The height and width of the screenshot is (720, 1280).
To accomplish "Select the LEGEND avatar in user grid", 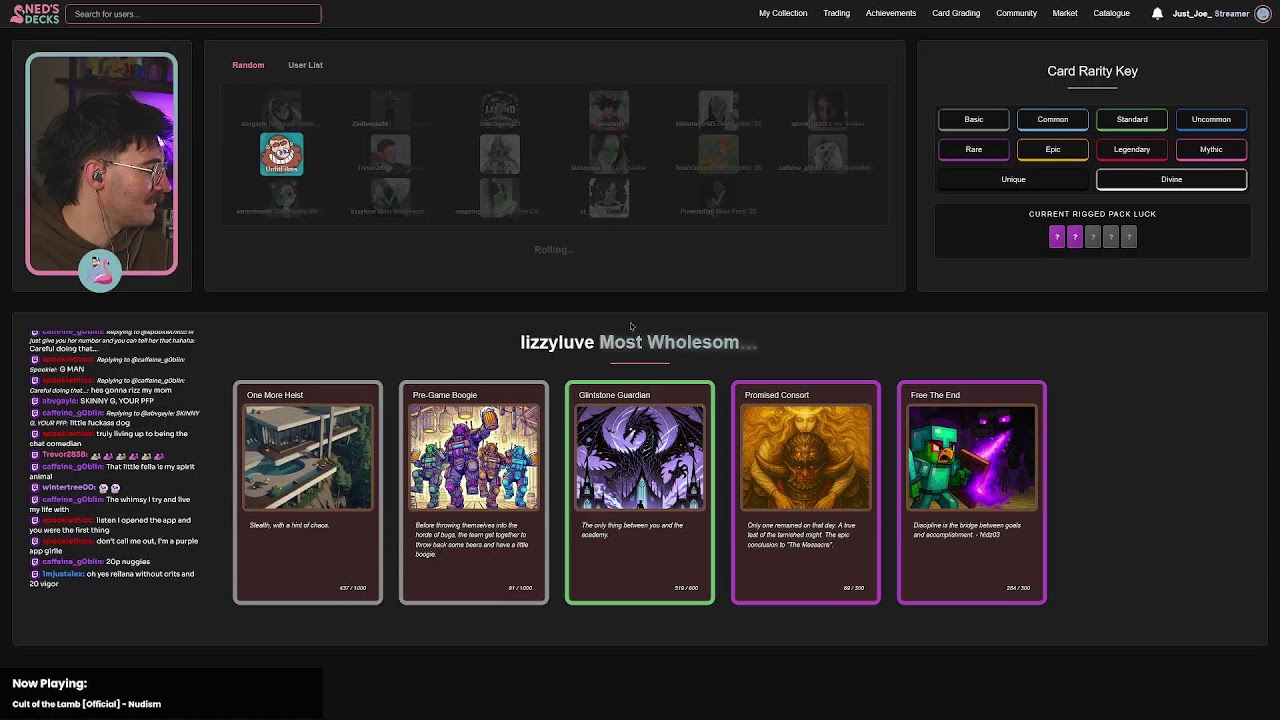I will [499, 108].
